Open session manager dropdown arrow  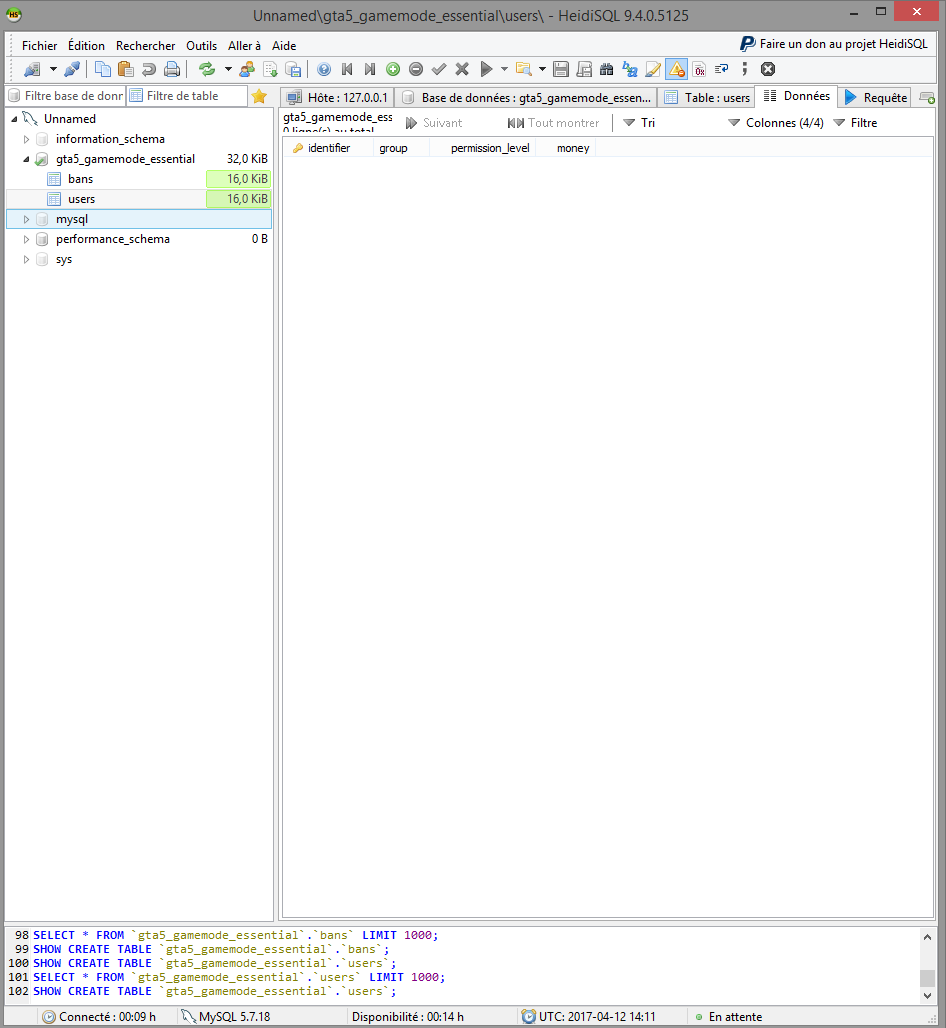(x=53, y=69)
